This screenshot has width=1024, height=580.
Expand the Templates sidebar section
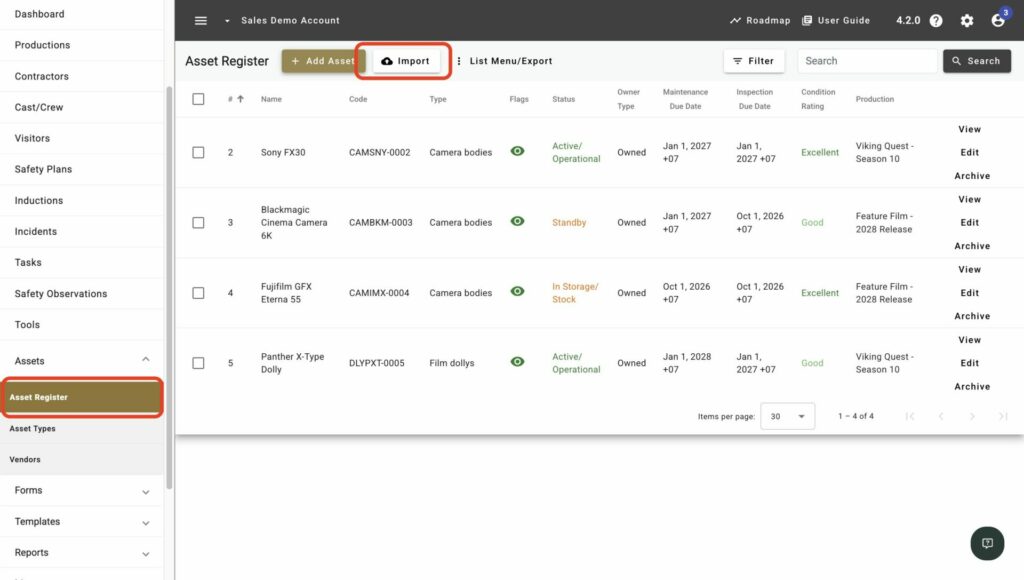pyautogui.click(x=82, y=522)
